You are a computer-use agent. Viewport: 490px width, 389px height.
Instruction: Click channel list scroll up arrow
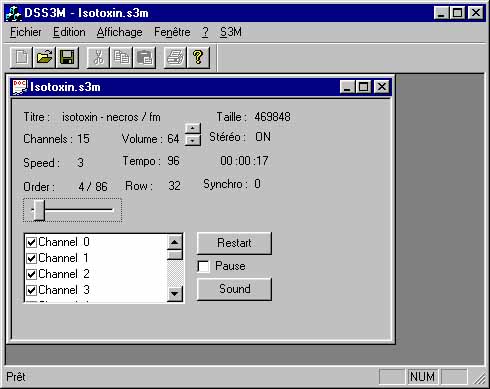[x=175, y=242]
